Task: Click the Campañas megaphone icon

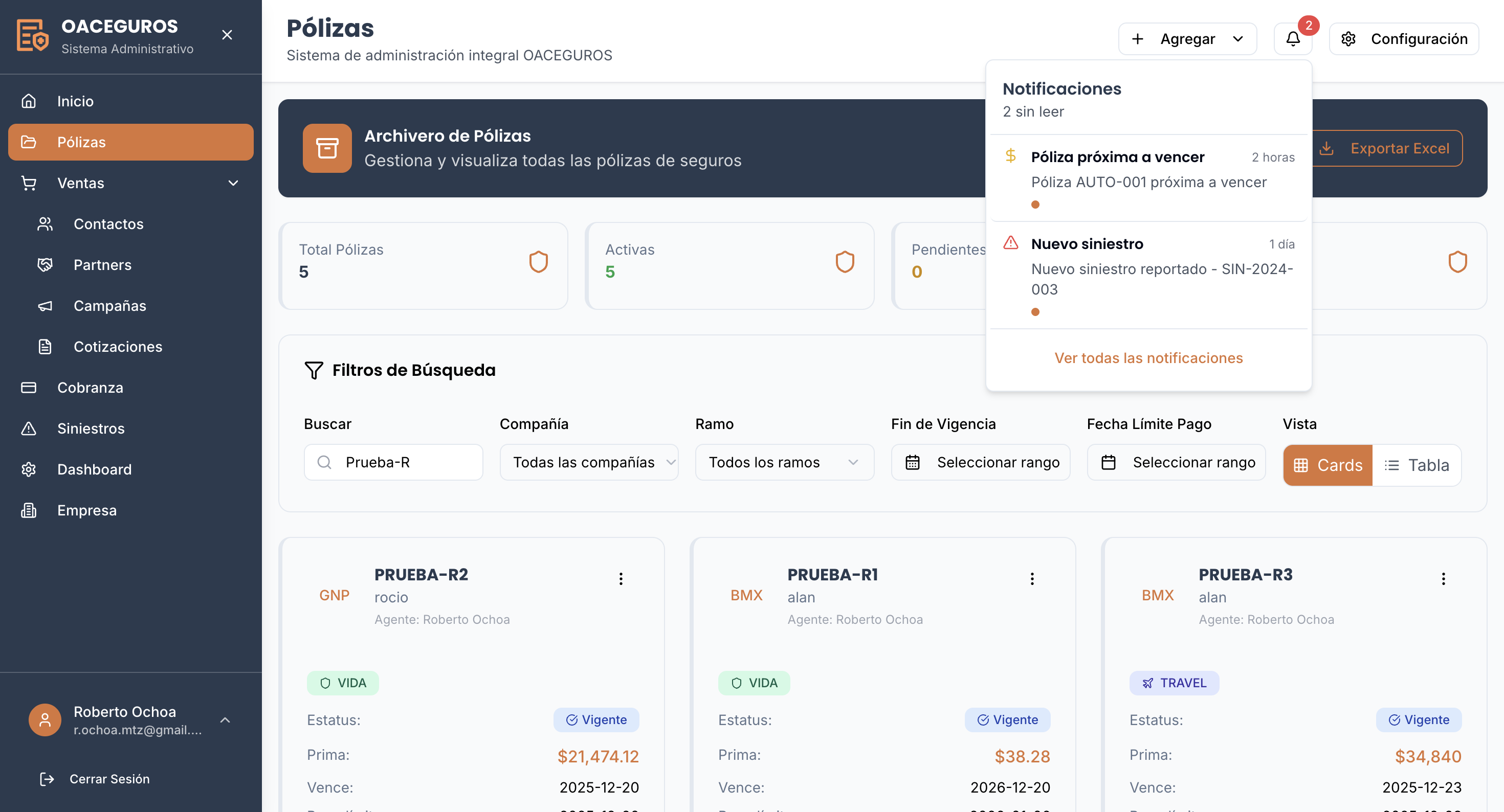Action: (45, 305)
